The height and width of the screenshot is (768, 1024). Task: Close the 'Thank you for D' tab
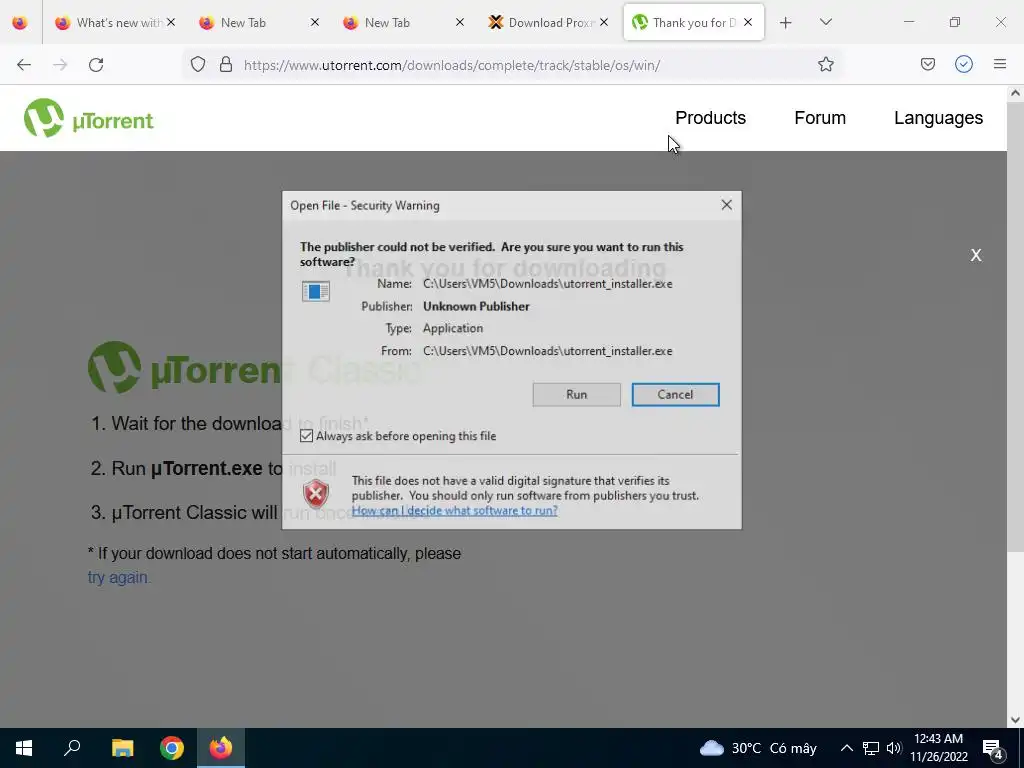tap(748, 23)
